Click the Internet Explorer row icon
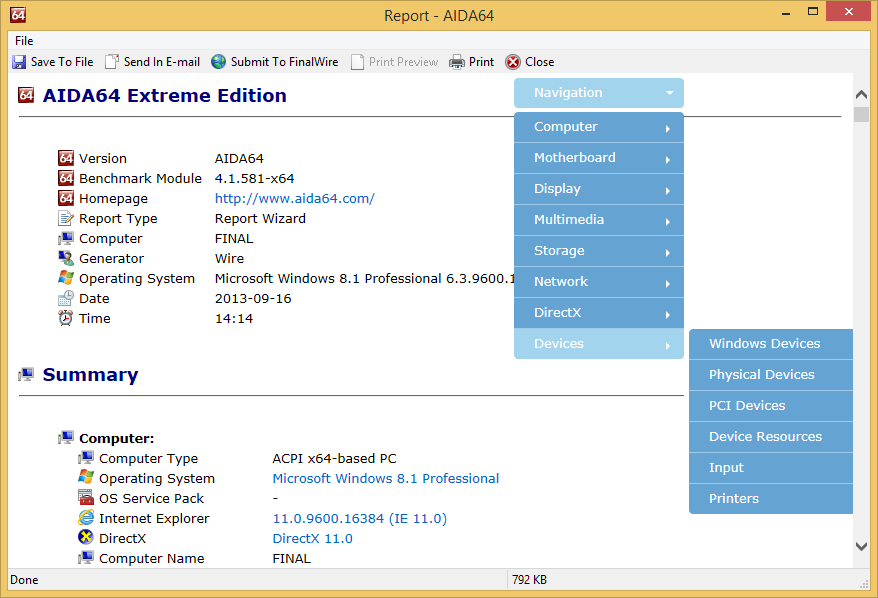This screenshot has width=878, height=598. point(86,518)
